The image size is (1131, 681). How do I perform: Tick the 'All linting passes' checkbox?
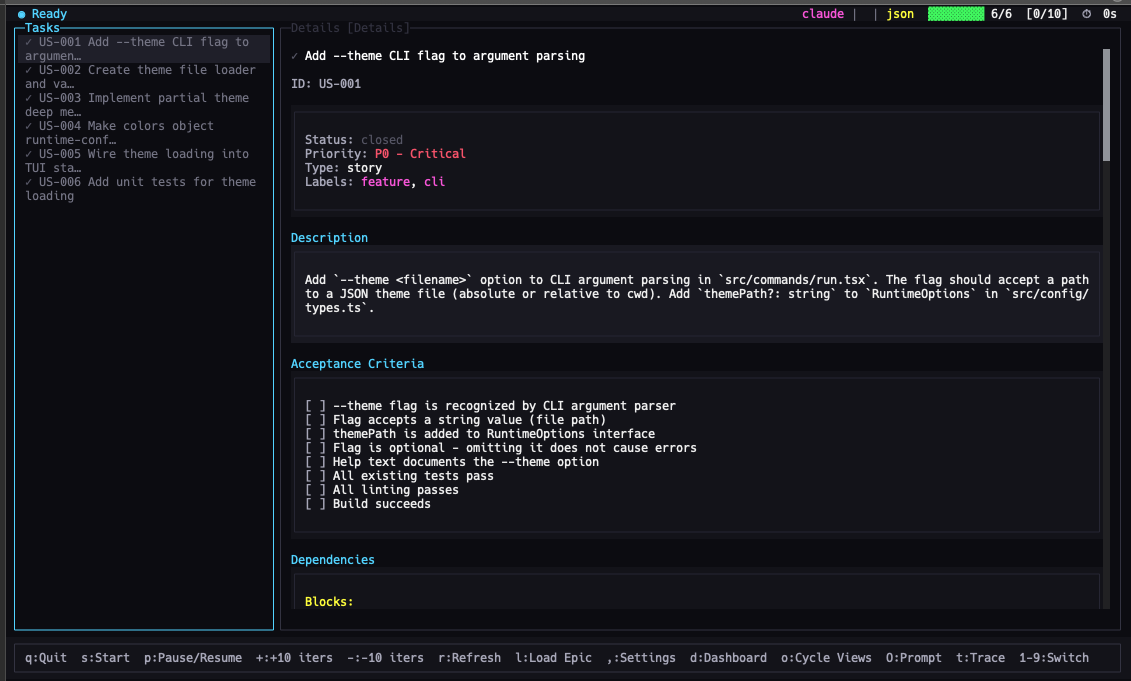[x=315, y=490]
